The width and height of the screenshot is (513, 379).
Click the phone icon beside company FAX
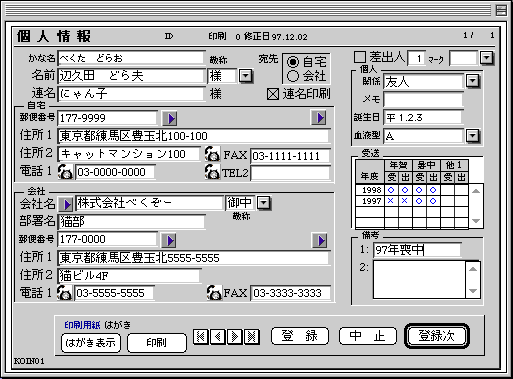tap(214, 293)
